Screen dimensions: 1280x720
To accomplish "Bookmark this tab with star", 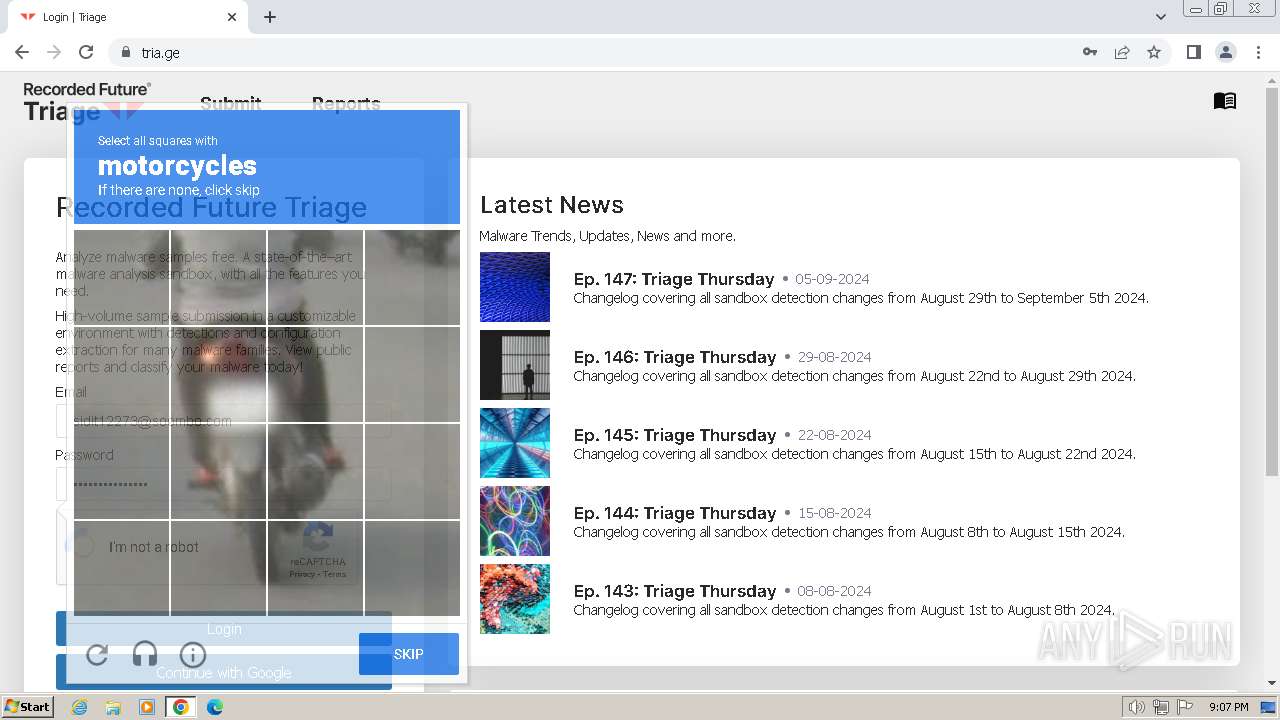I will [1154, 52].
